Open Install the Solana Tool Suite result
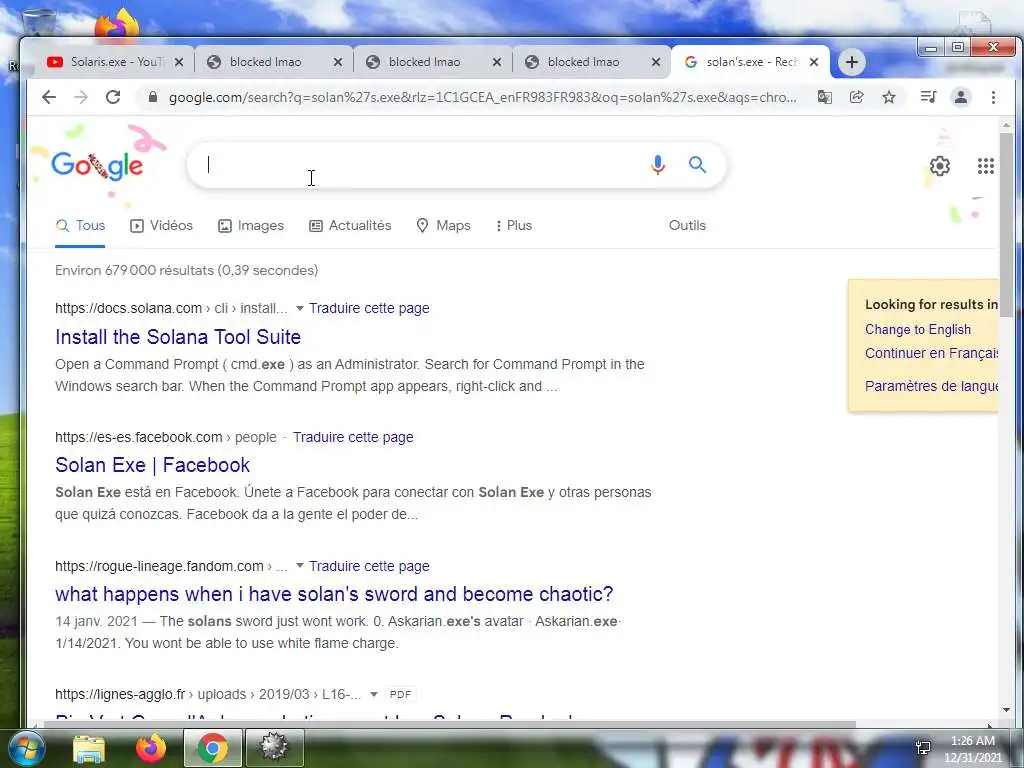Image resolution: width=1024 pixels, height=768 pixels. (178, 337)
